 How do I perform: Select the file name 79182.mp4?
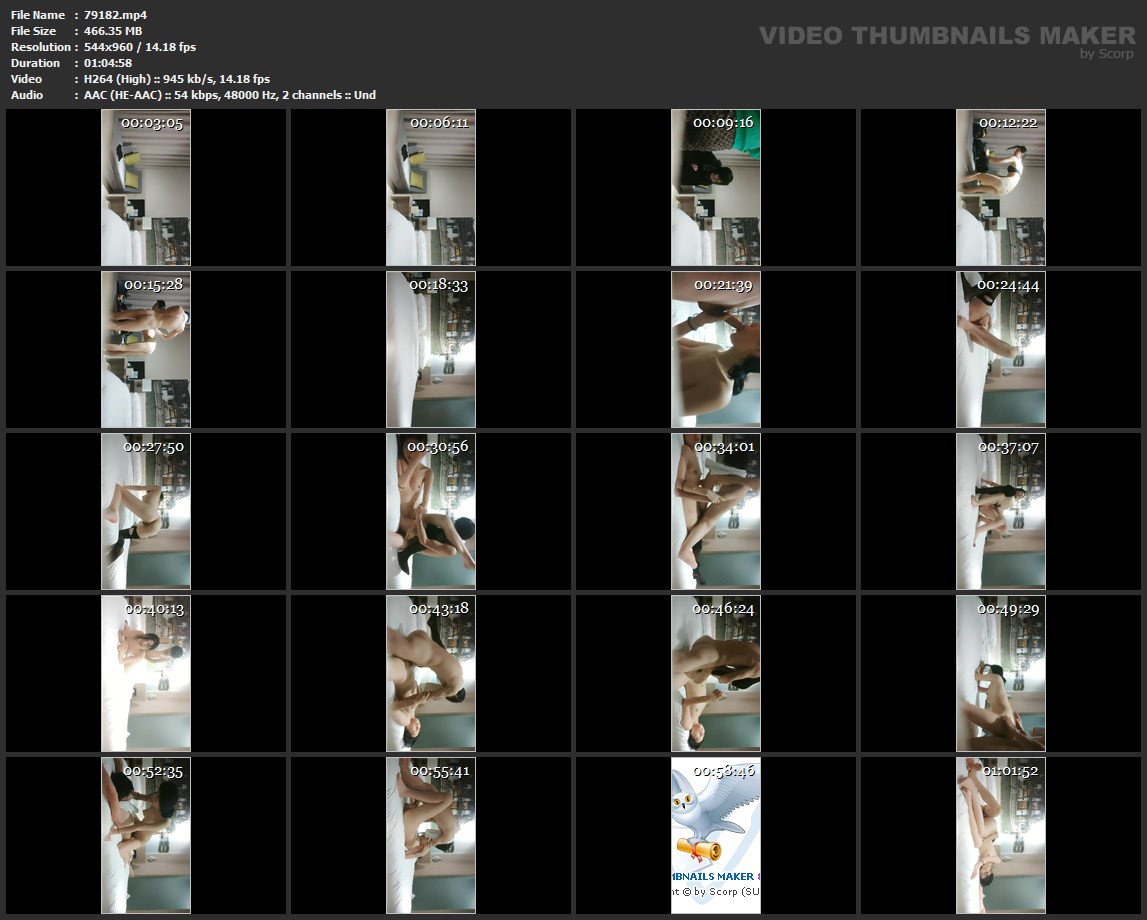pyautogui.click(x=116, y=15)
